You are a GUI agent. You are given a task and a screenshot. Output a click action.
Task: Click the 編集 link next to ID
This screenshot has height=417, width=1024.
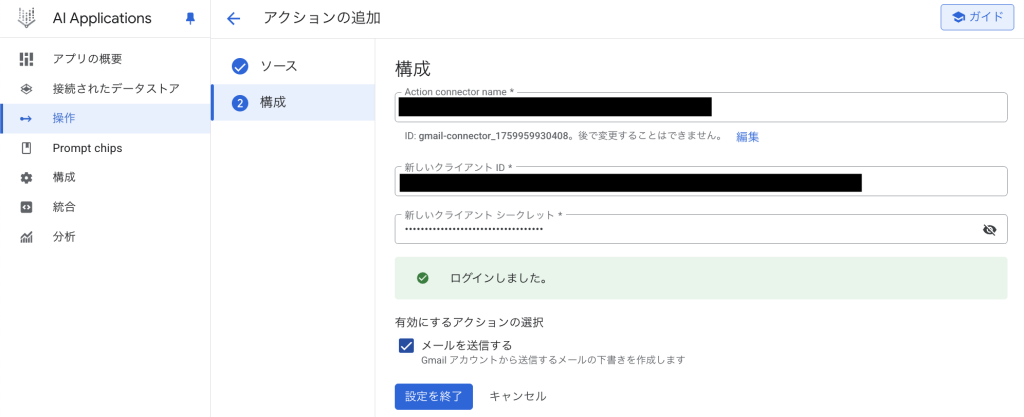point(748,137)
